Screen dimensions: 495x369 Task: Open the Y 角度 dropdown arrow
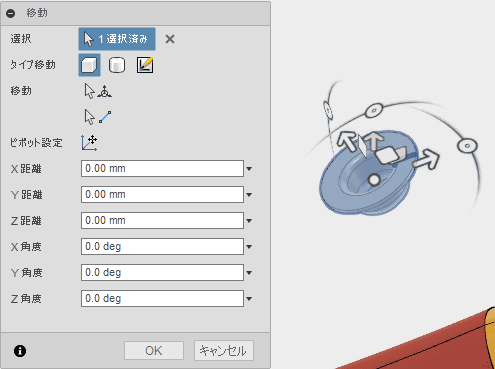click(x=249, y=273)
